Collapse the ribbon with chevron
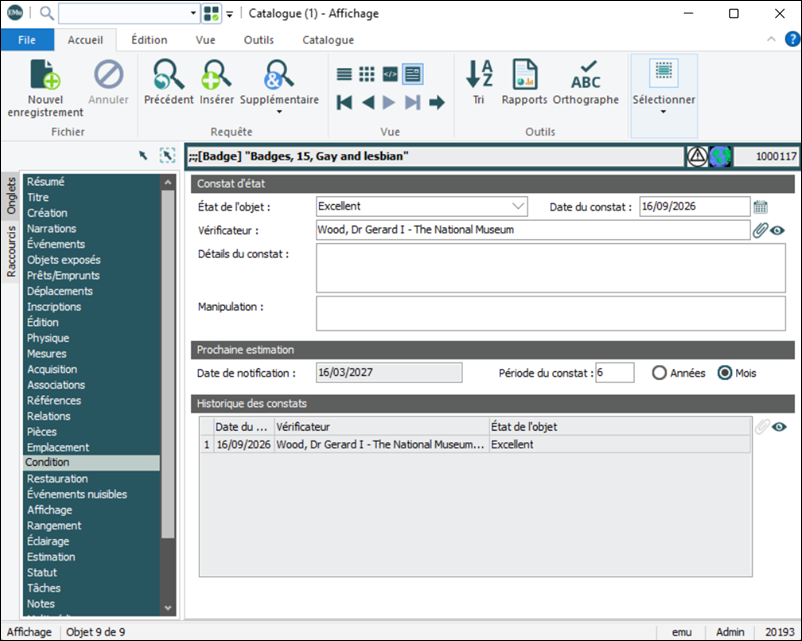This screenshot has width=802, height=641. click(x=771, y=39)
